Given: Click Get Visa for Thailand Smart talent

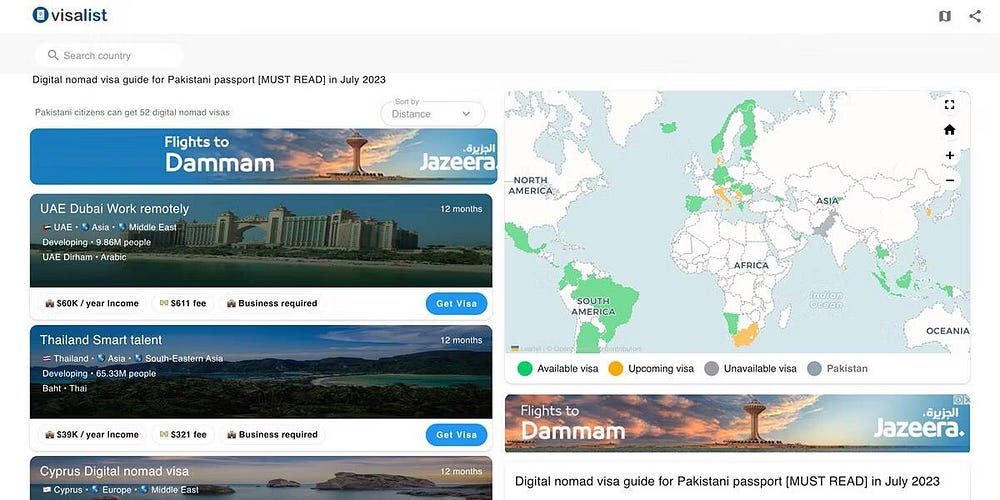Looking at the screenshot, I should (456, 435).
